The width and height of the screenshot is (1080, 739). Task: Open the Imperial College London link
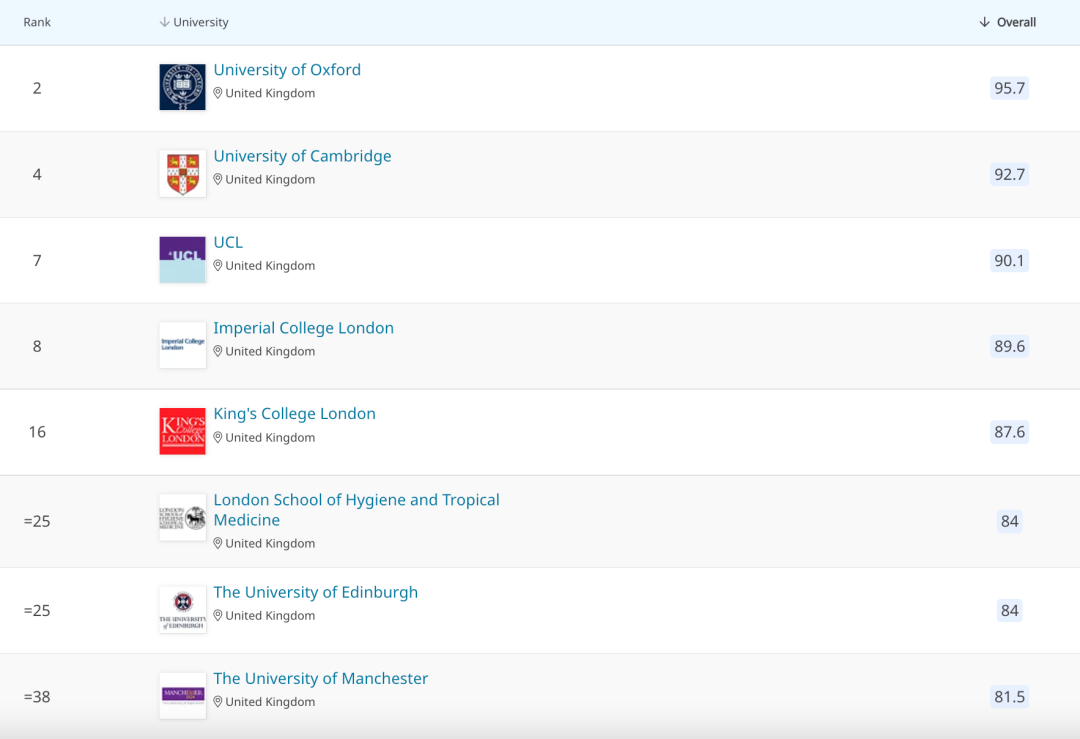pos(303,328)
